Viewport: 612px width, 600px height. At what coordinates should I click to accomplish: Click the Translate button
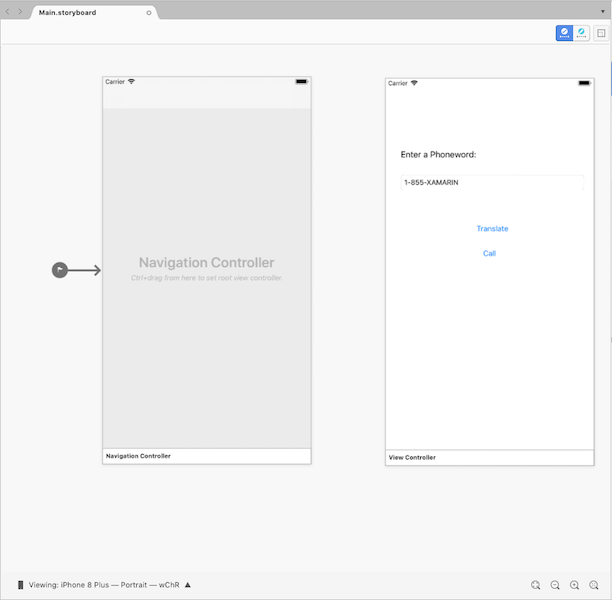[492, 229]
